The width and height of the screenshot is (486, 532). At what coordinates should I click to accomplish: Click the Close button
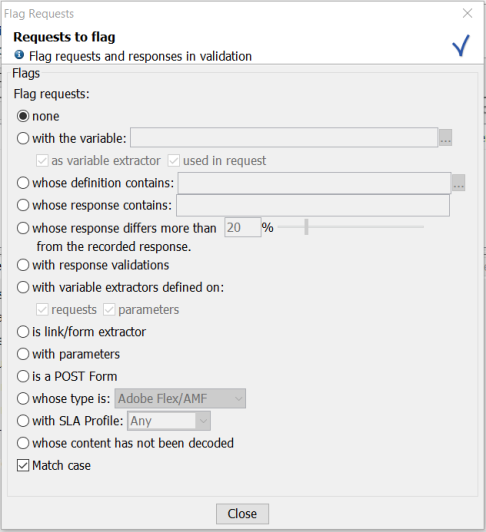(x=242, y=514)
